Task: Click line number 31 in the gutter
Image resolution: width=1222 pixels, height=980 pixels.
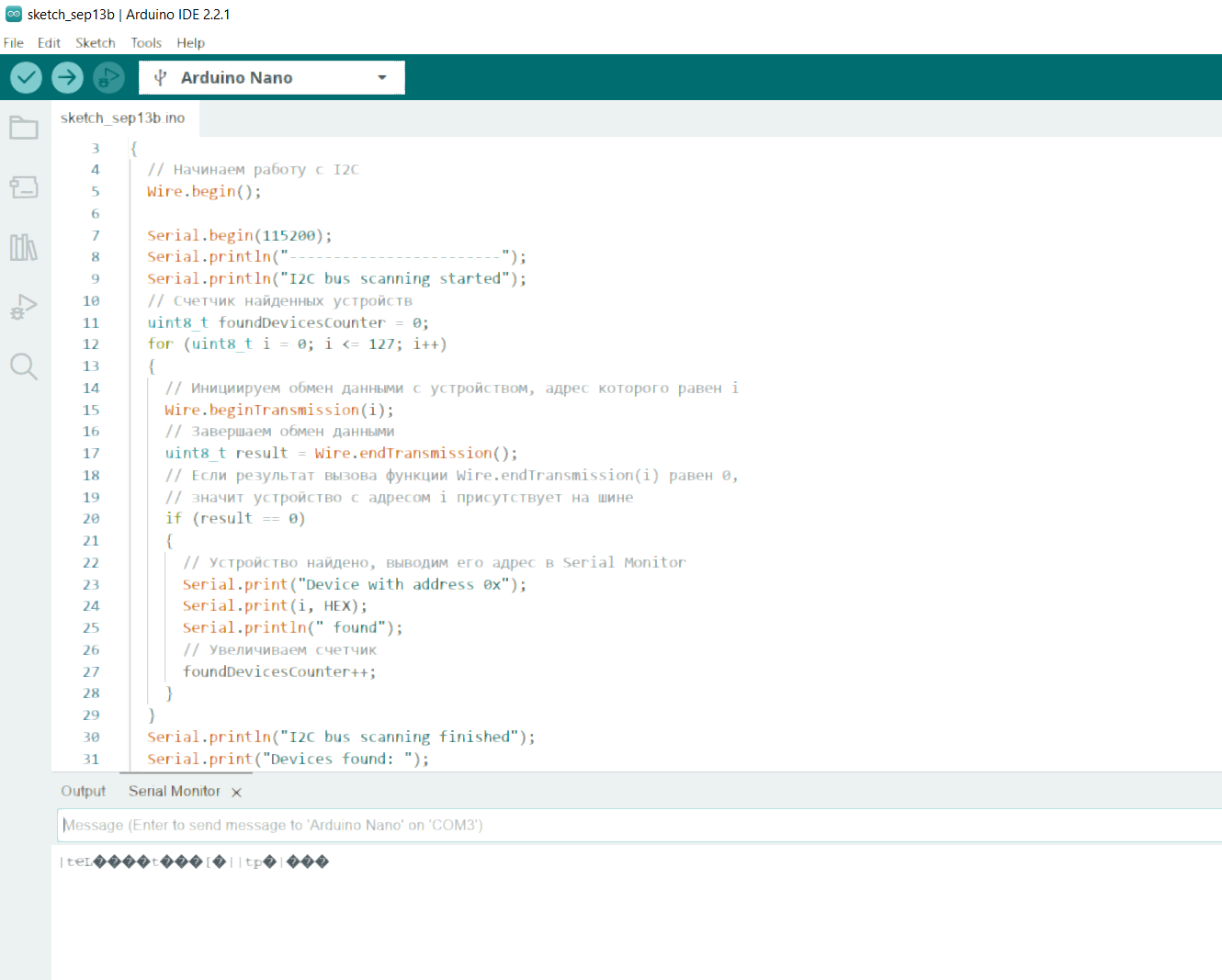Action: tap(91, 760)
